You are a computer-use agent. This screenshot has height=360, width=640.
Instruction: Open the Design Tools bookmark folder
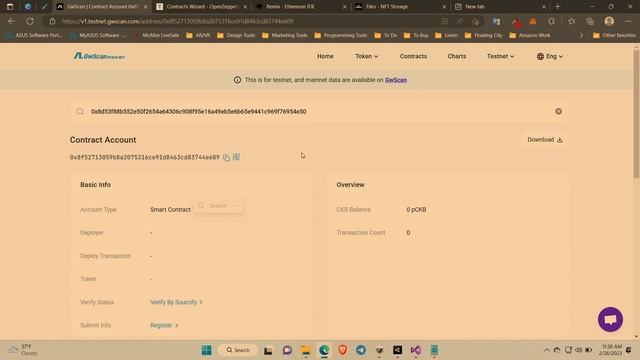[236, 36]
